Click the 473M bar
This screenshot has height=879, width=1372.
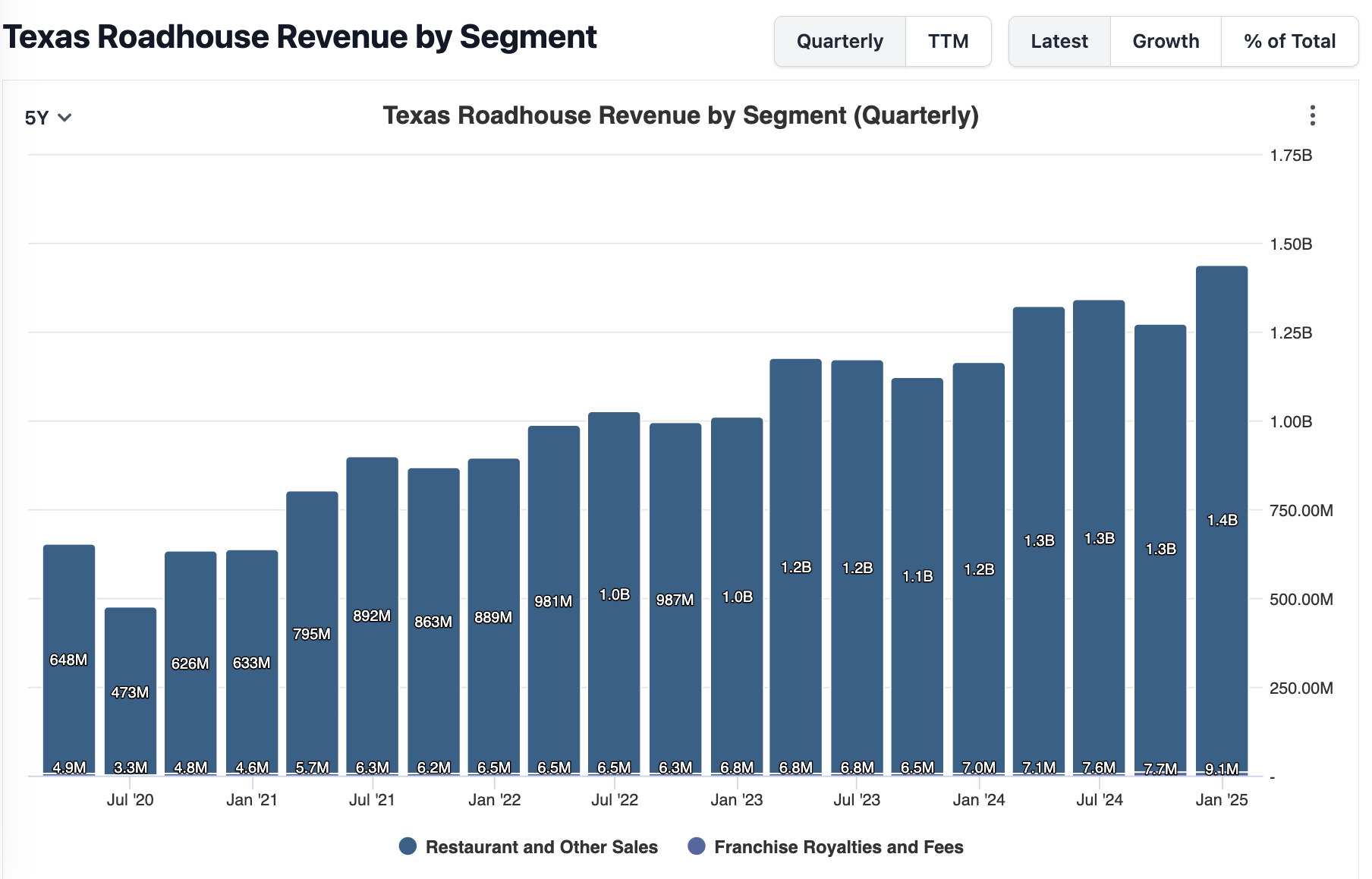131,690
